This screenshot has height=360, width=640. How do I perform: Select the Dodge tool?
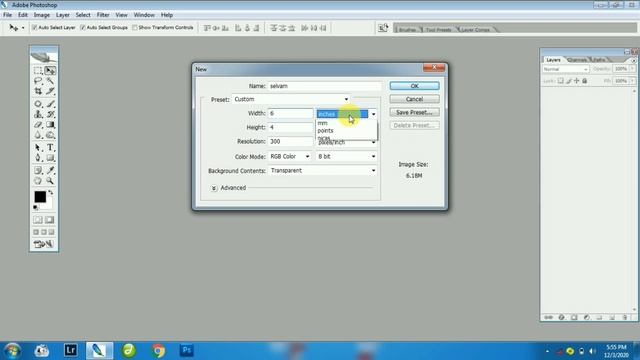pyautogui.click(x=50, y=135)
